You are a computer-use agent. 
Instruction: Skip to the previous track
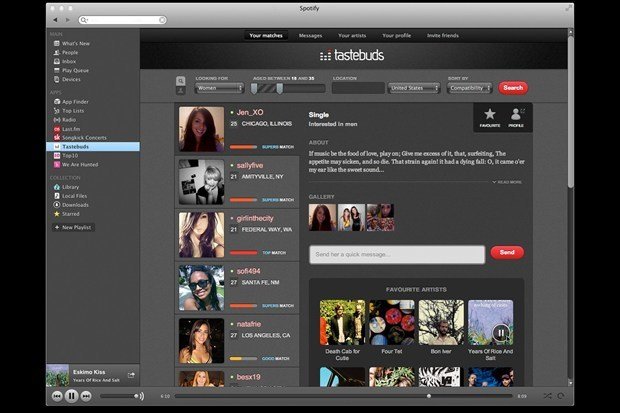tap(57, 396)
